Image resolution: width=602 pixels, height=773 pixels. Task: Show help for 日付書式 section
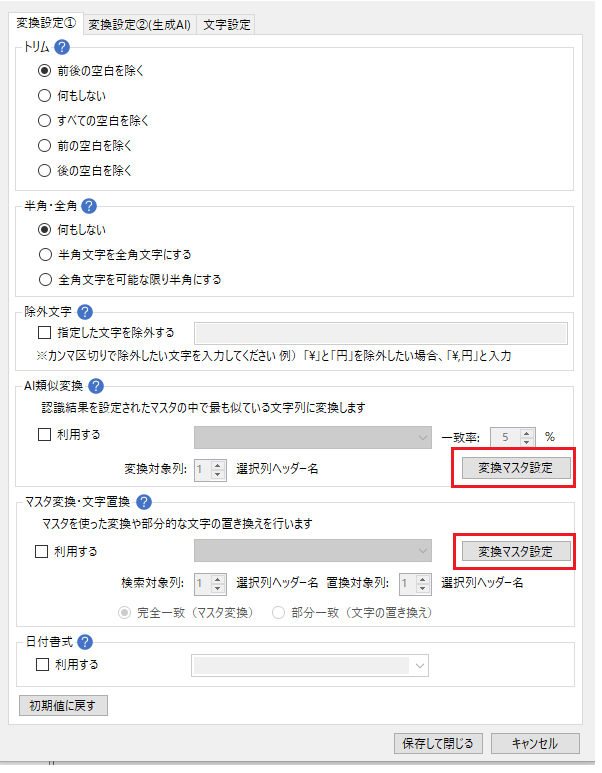point(85,642)
